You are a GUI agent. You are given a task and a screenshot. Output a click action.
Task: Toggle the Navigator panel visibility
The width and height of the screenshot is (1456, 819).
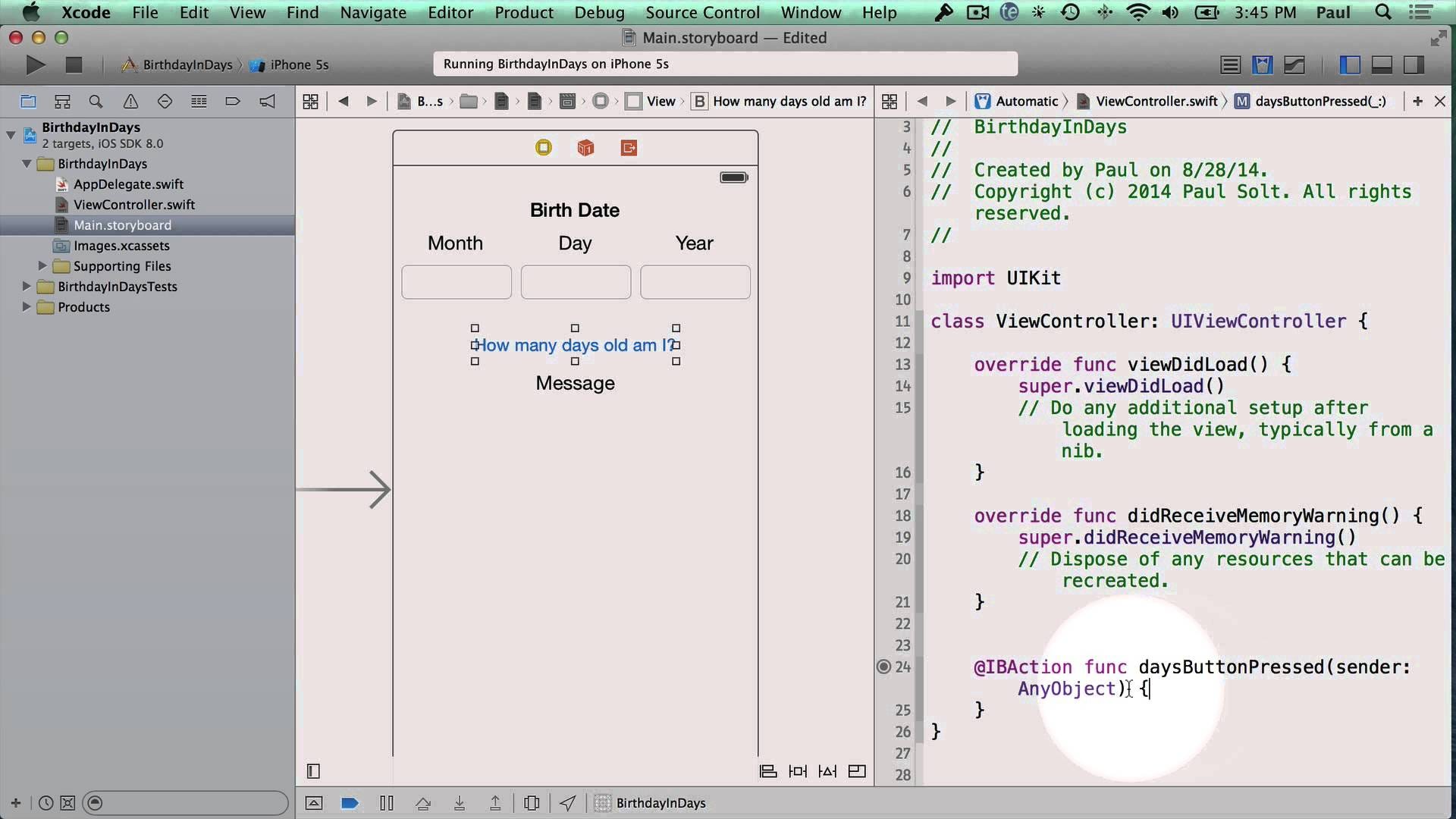pyautogui.click(x=1350, y=65)
